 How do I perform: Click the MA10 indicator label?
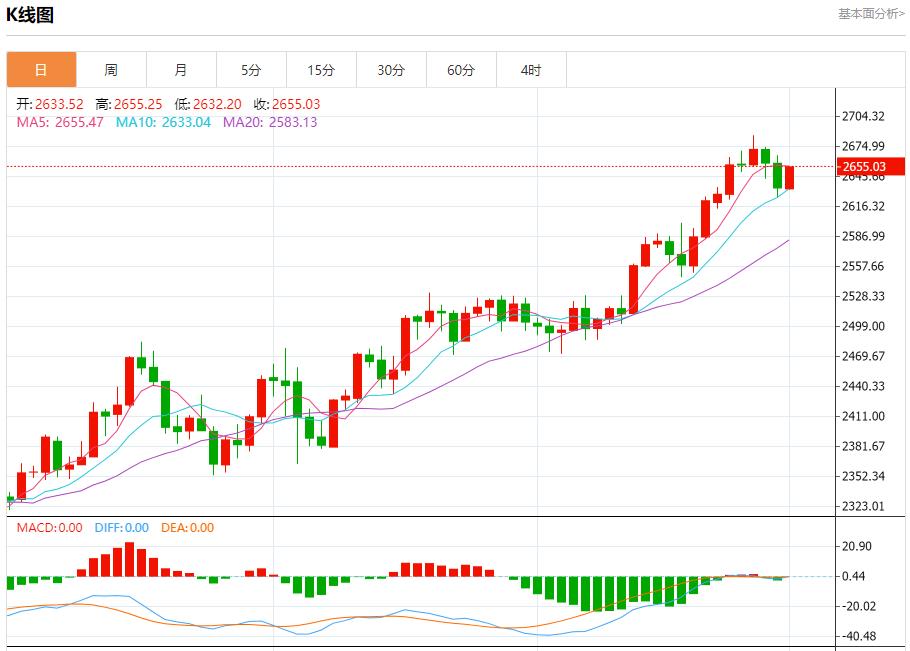[163, 122]
